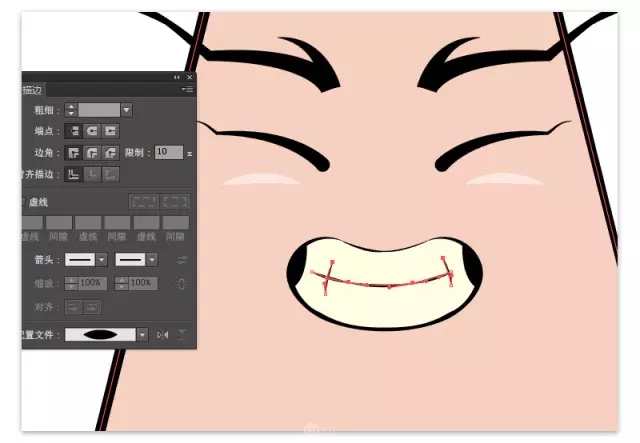The width and height of the screenshot is (640, 443).
Task: Select the projecting cap endpoint icon
Action: [110, 131]
